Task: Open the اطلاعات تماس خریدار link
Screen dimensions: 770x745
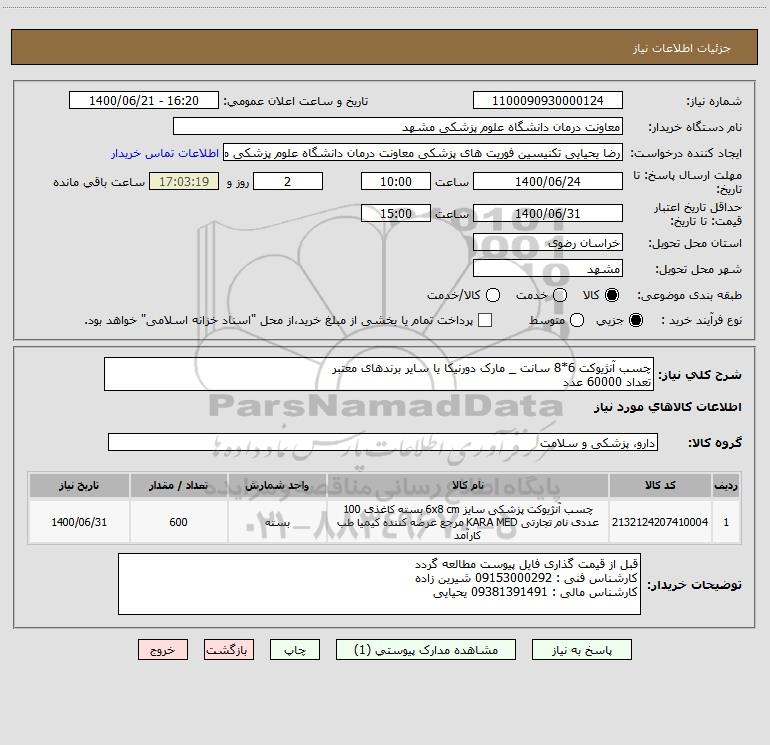Action: pyautogui.click(x=165, y=153)
